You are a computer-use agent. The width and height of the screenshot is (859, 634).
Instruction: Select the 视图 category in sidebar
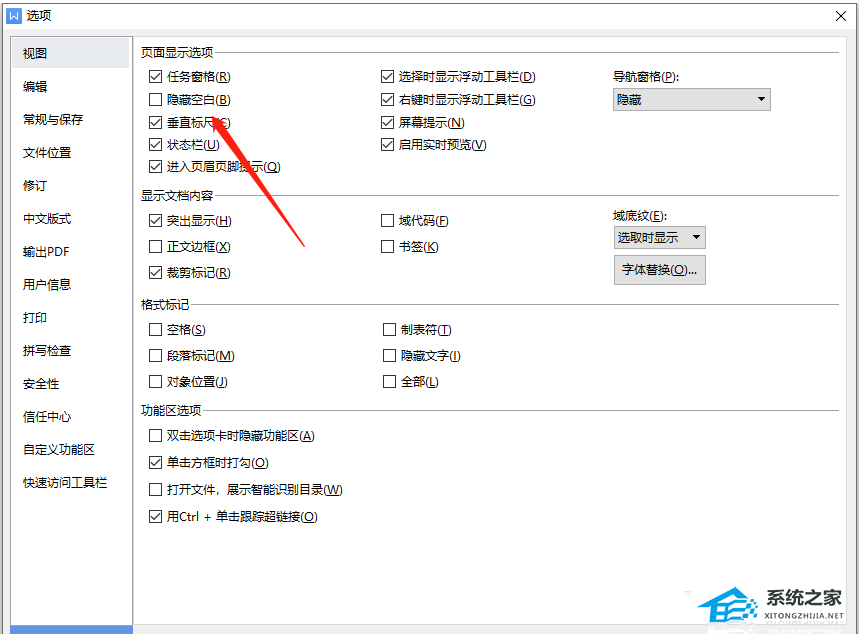(71, 53)
